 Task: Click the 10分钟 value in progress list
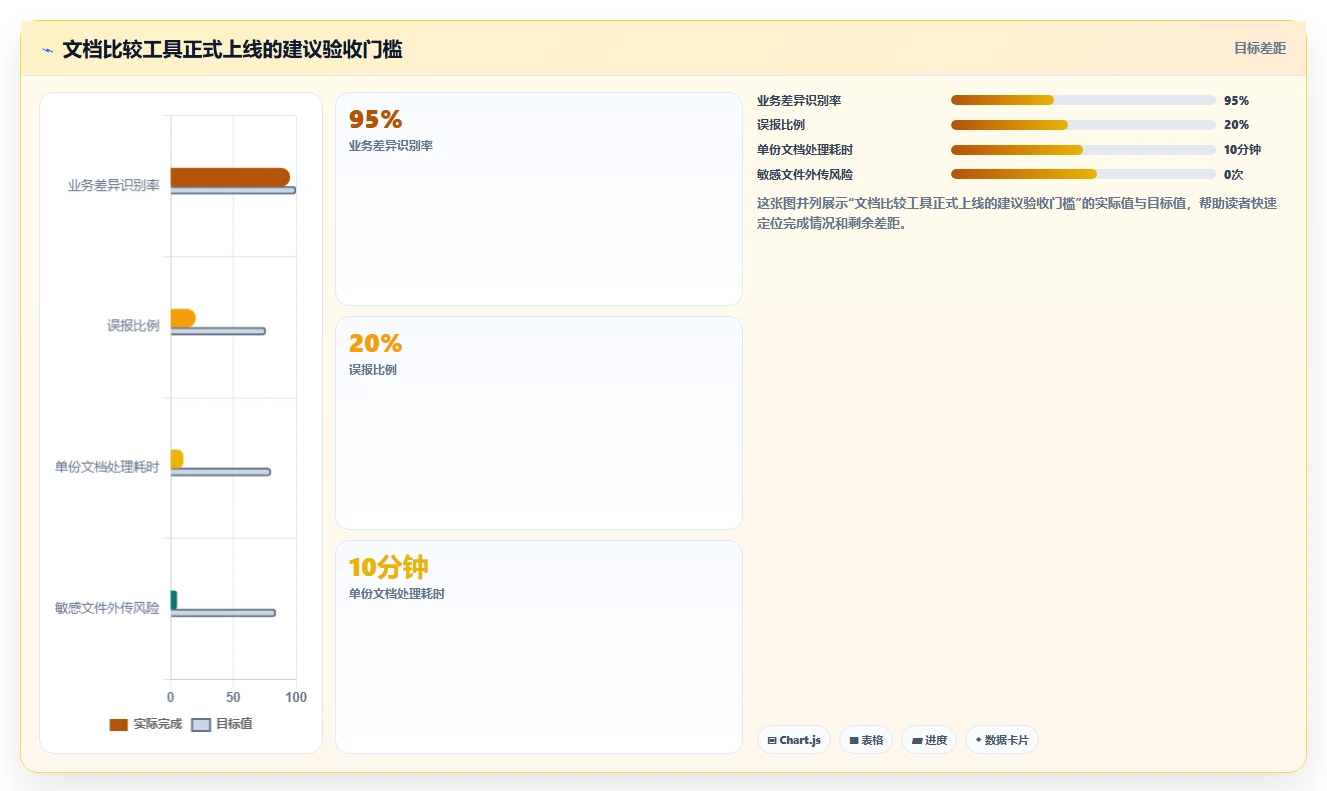pos(1242,150)
